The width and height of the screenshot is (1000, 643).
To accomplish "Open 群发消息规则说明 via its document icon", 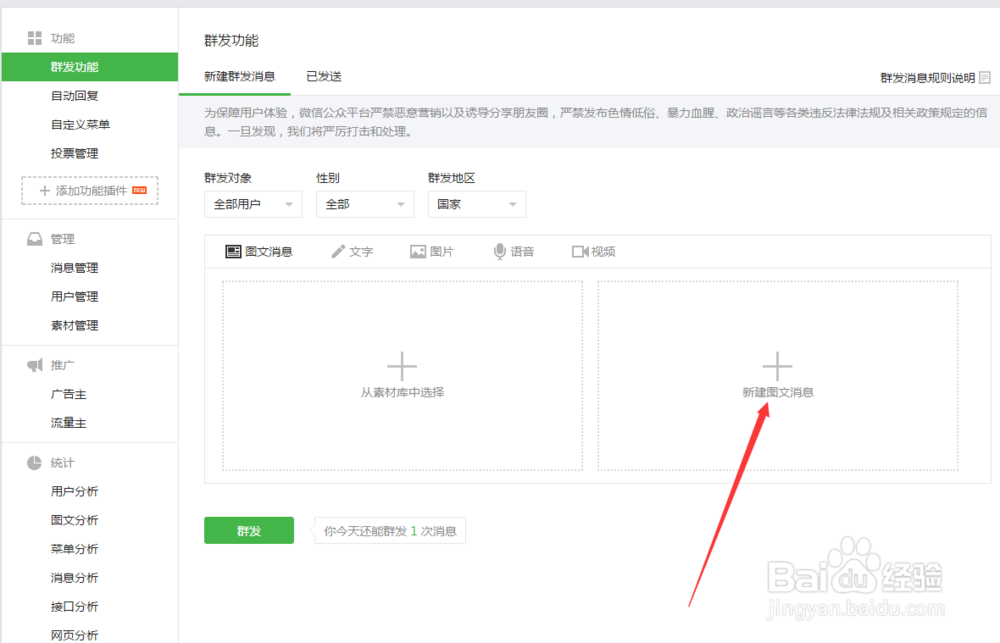I will click(x=987, y=76).
